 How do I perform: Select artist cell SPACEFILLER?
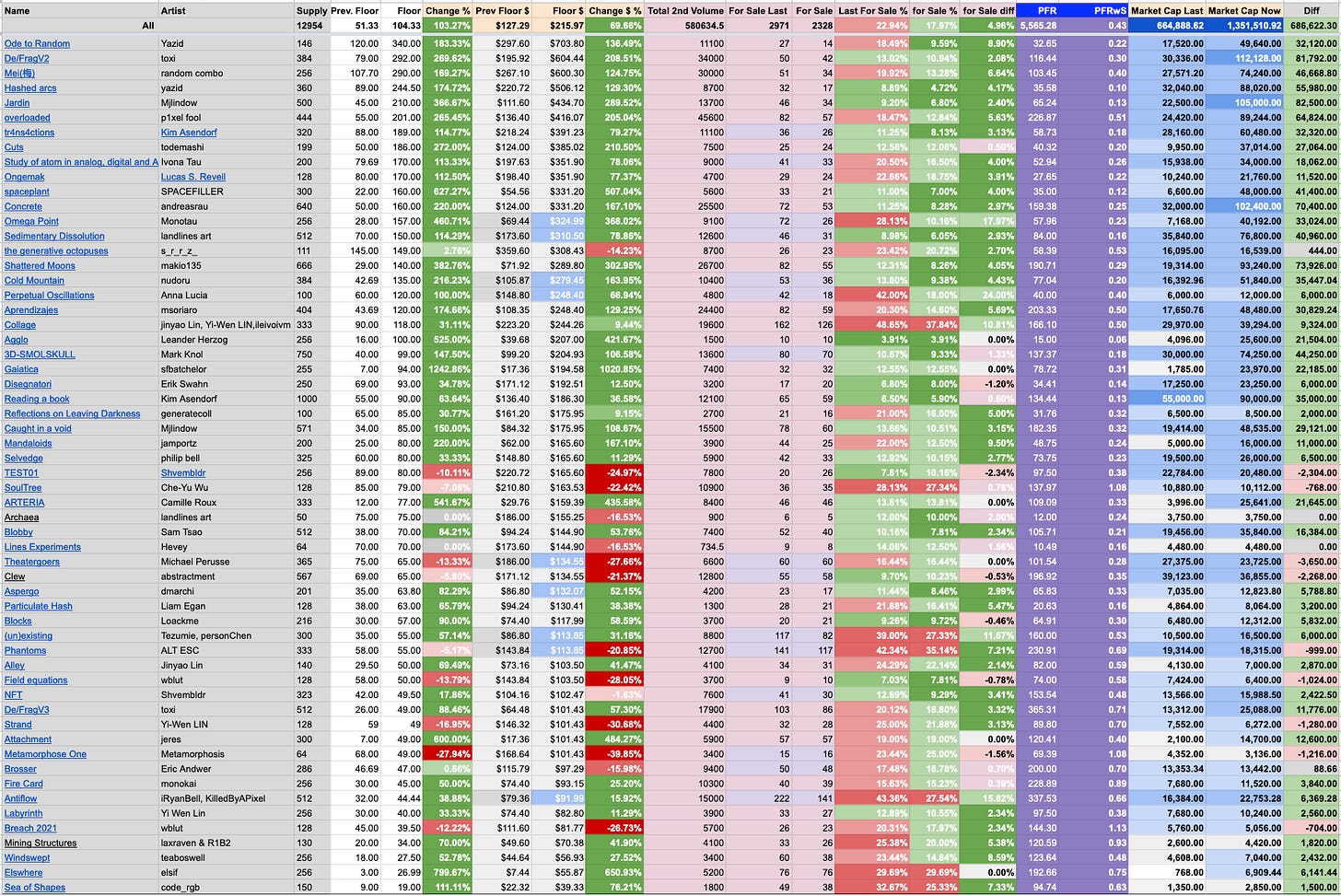point(227,192)
